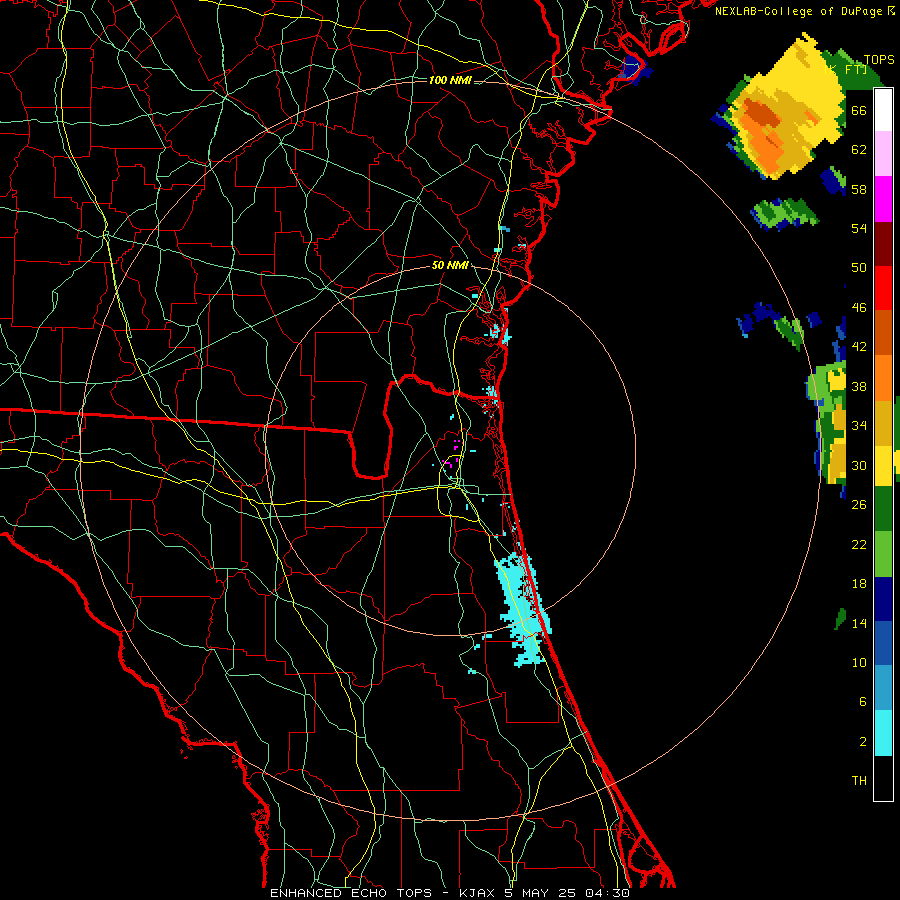Click the '46' legend value label
Viewport: 900px width, 900px height.
click(x=859, y=307)
